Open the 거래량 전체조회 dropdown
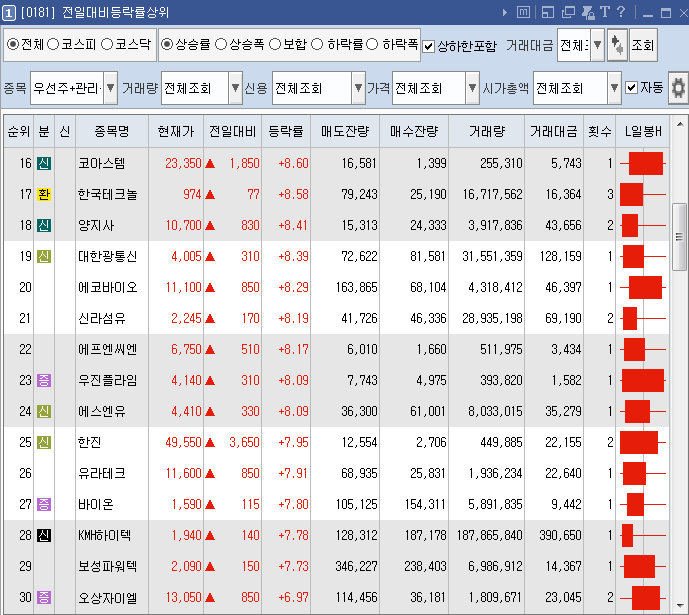Image resolution: width=689 pixels, height=615 pixels. point(236,88)
